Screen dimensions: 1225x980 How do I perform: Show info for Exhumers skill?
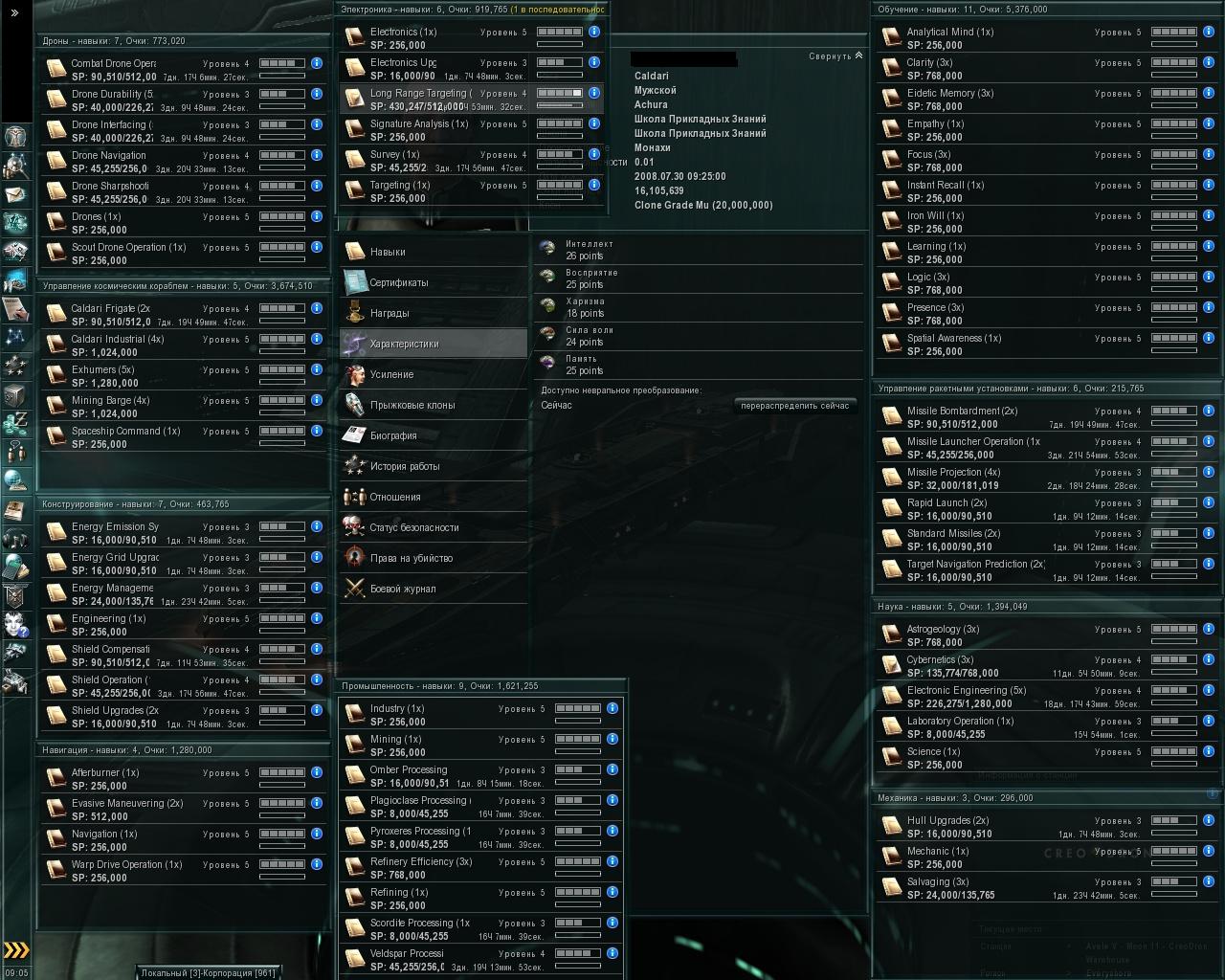pyautogui.click(x=317, y=369)
